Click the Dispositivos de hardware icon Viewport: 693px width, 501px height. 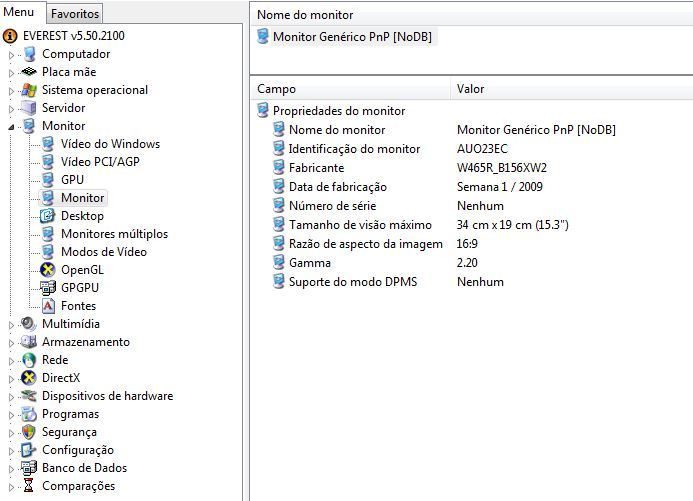pos(29,396)
